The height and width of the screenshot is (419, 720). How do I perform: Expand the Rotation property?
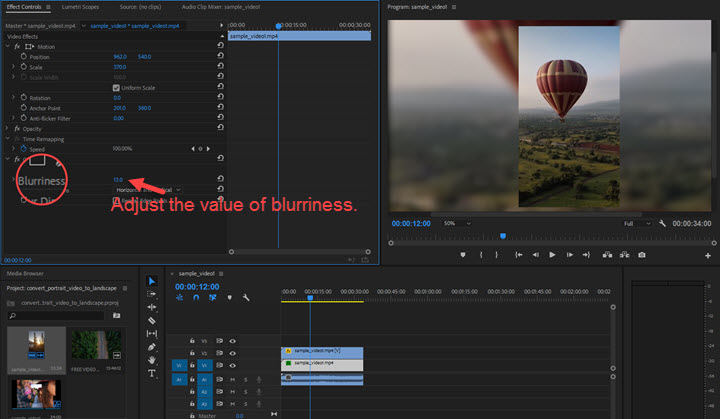(x=13, y=97)
